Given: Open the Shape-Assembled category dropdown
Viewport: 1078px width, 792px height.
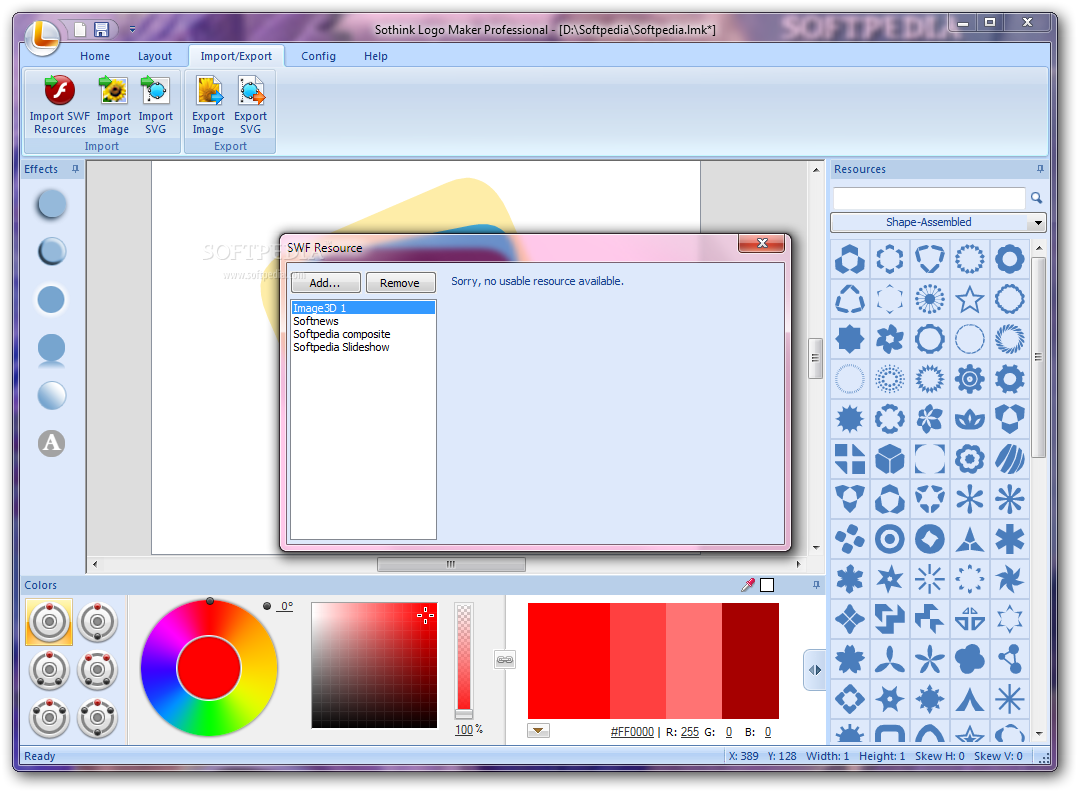Looking at the screenshot, I should pyautogui.click(x=1037, y=222).
